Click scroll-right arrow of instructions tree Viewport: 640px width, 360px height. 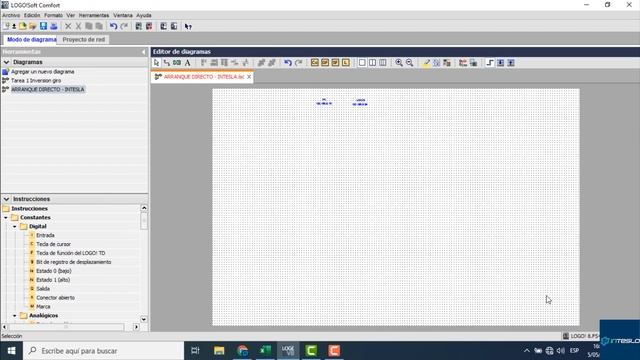[136, 327]
